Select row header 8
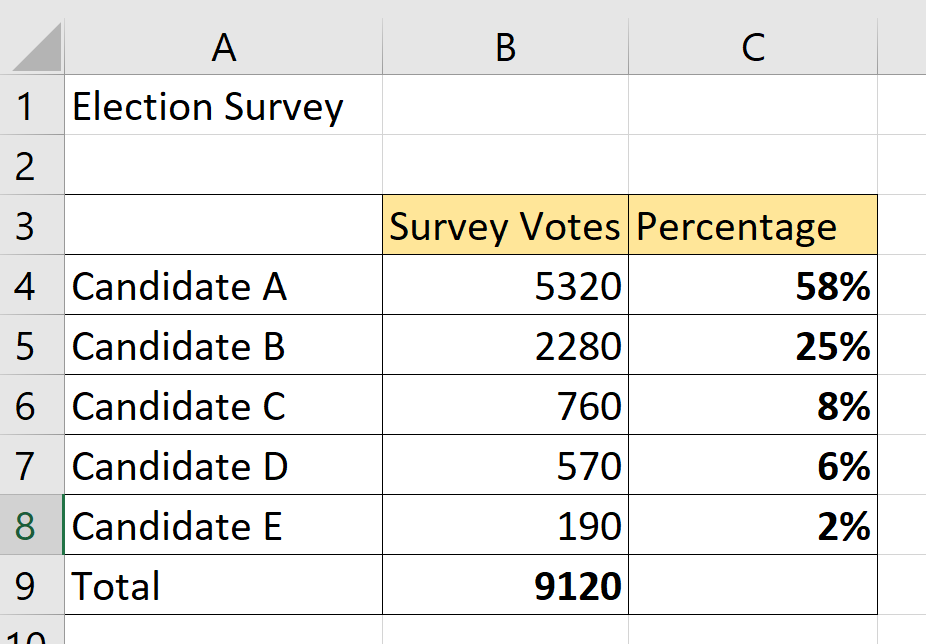The image size is (926, 644). 35,525
